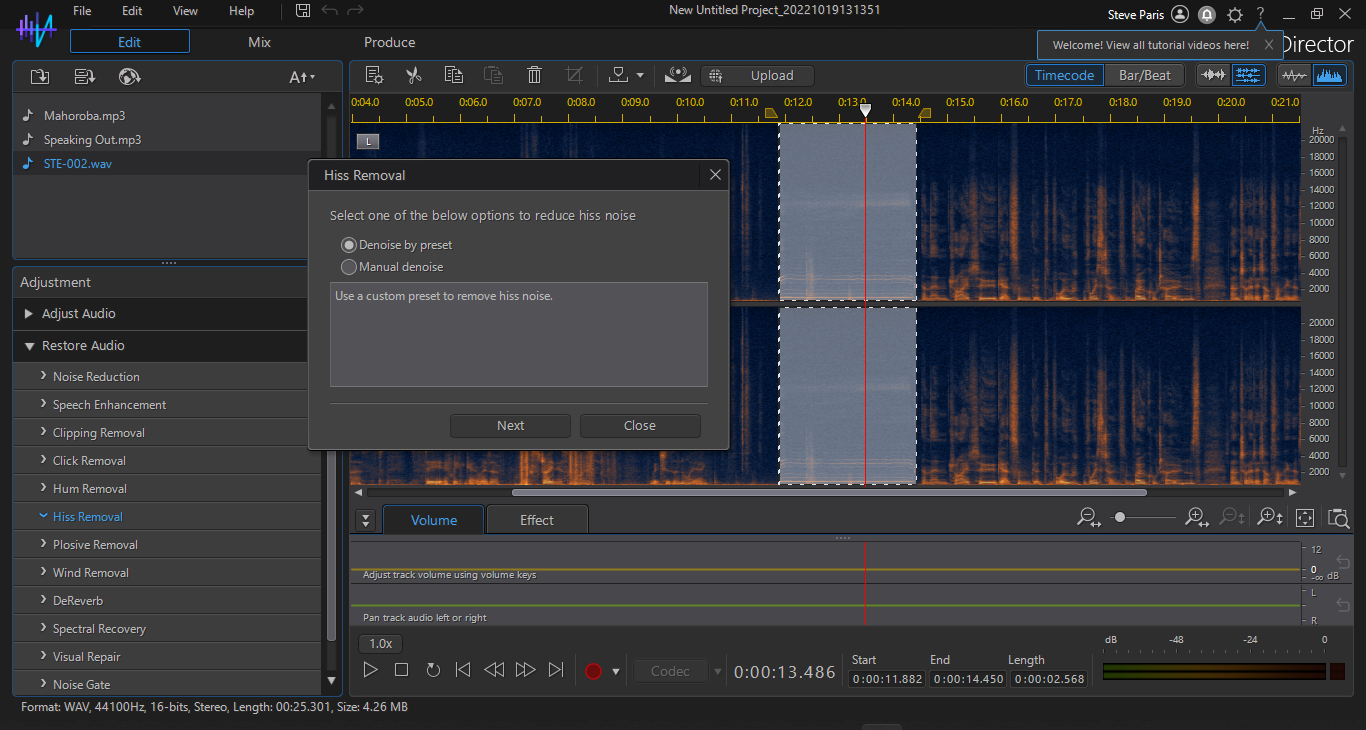Click zoom to selection icon

pos(1338,517)
